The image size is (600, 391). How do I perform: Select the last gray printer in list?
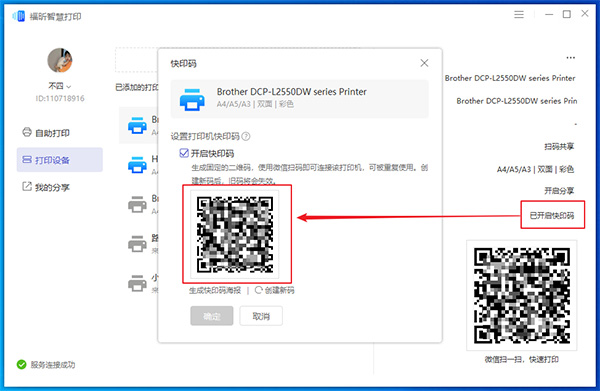pos(137,283)
